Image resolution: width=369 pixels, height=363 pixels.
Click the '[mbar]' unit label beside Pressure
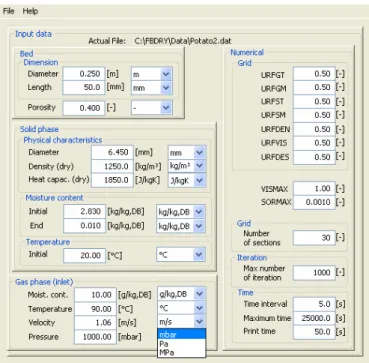coord(130,337)
